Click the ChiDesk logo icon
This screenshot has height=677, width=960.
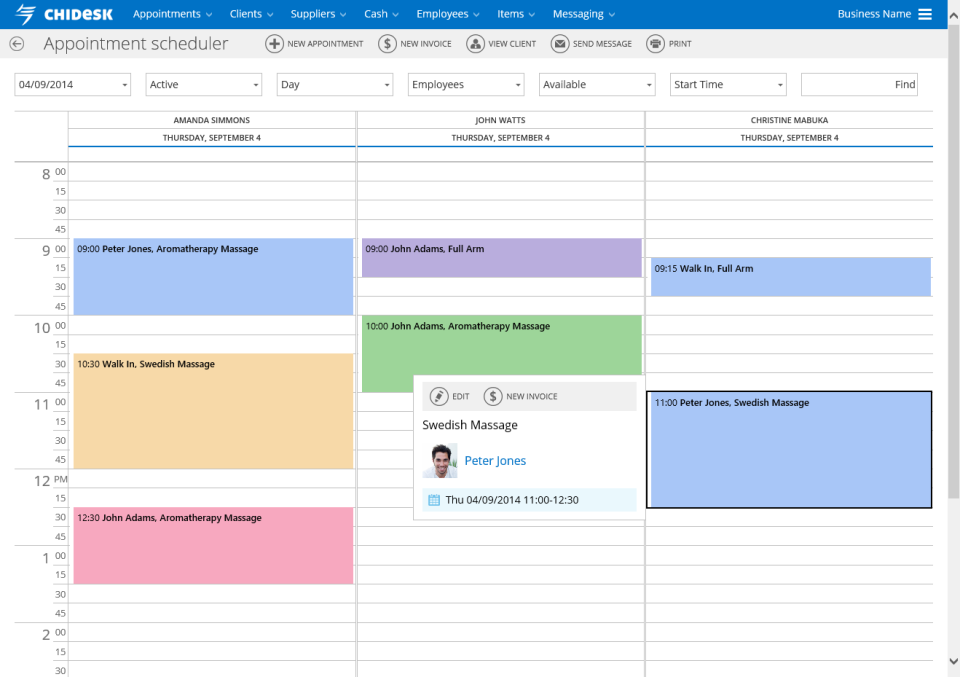(x=26, y=13)
